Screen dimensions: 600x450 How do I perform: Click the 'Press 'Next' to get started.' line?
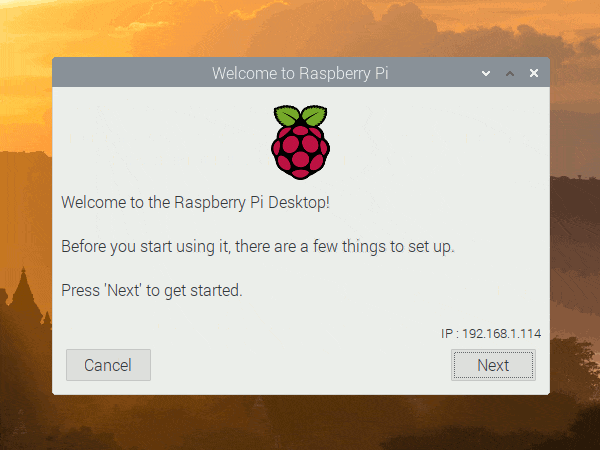coord(152,290)
